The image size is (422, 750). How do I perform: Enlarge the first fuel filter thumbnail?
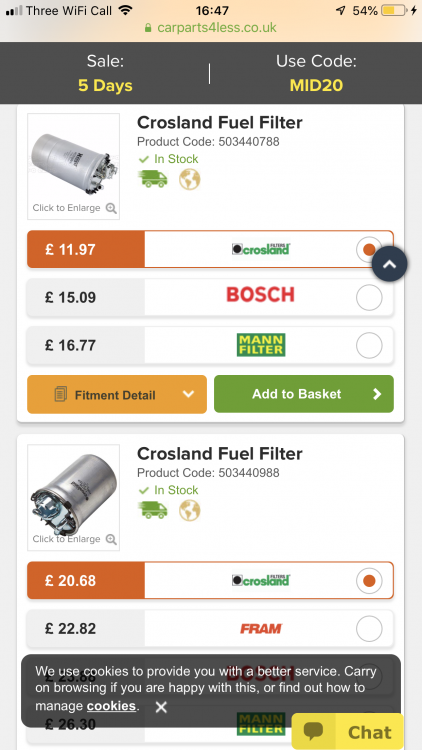click(x=74, y=166)
